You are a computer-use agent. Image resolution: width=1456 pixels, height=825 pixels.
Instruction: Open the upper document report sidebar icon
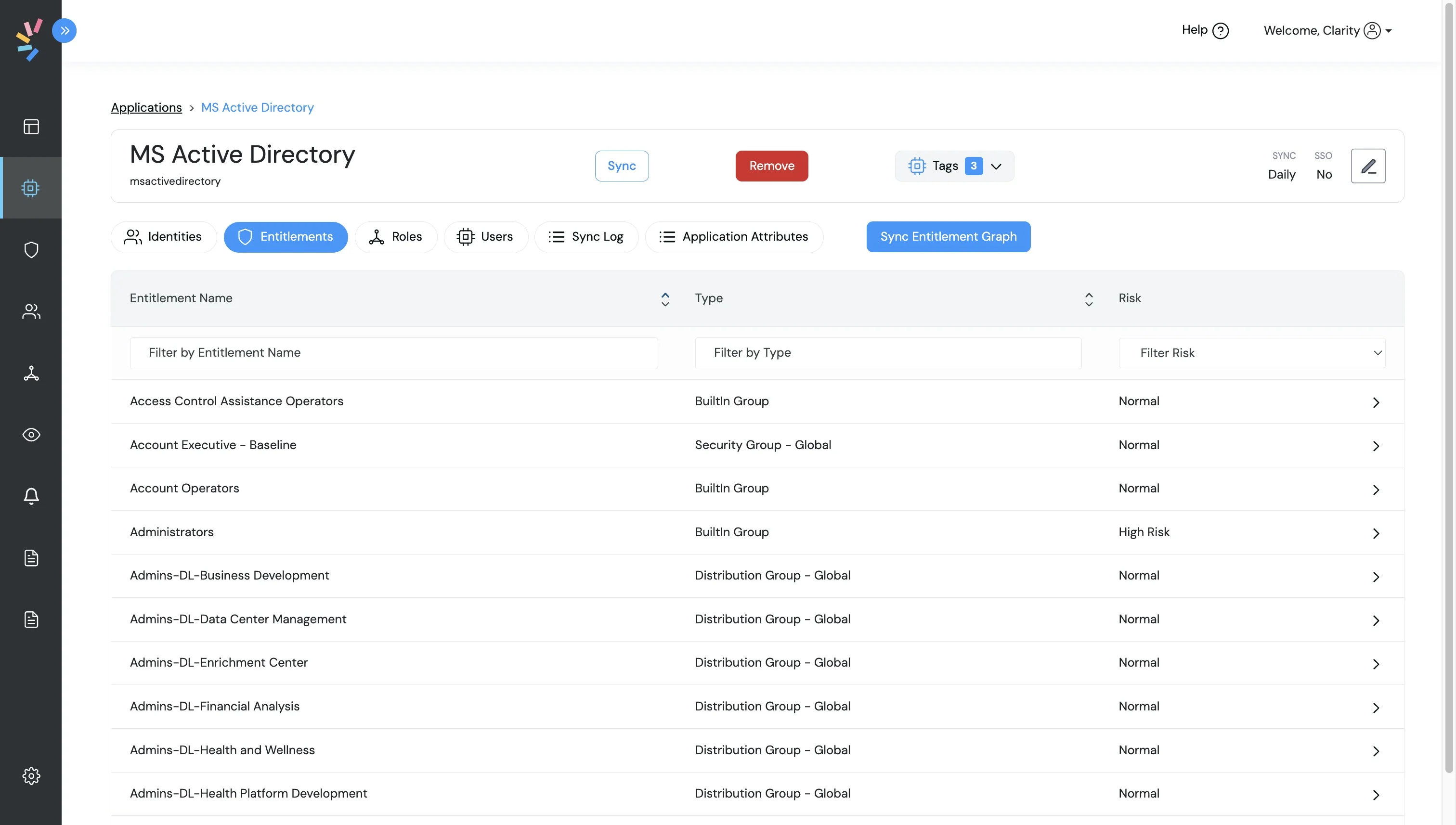(x=31, y=558)
